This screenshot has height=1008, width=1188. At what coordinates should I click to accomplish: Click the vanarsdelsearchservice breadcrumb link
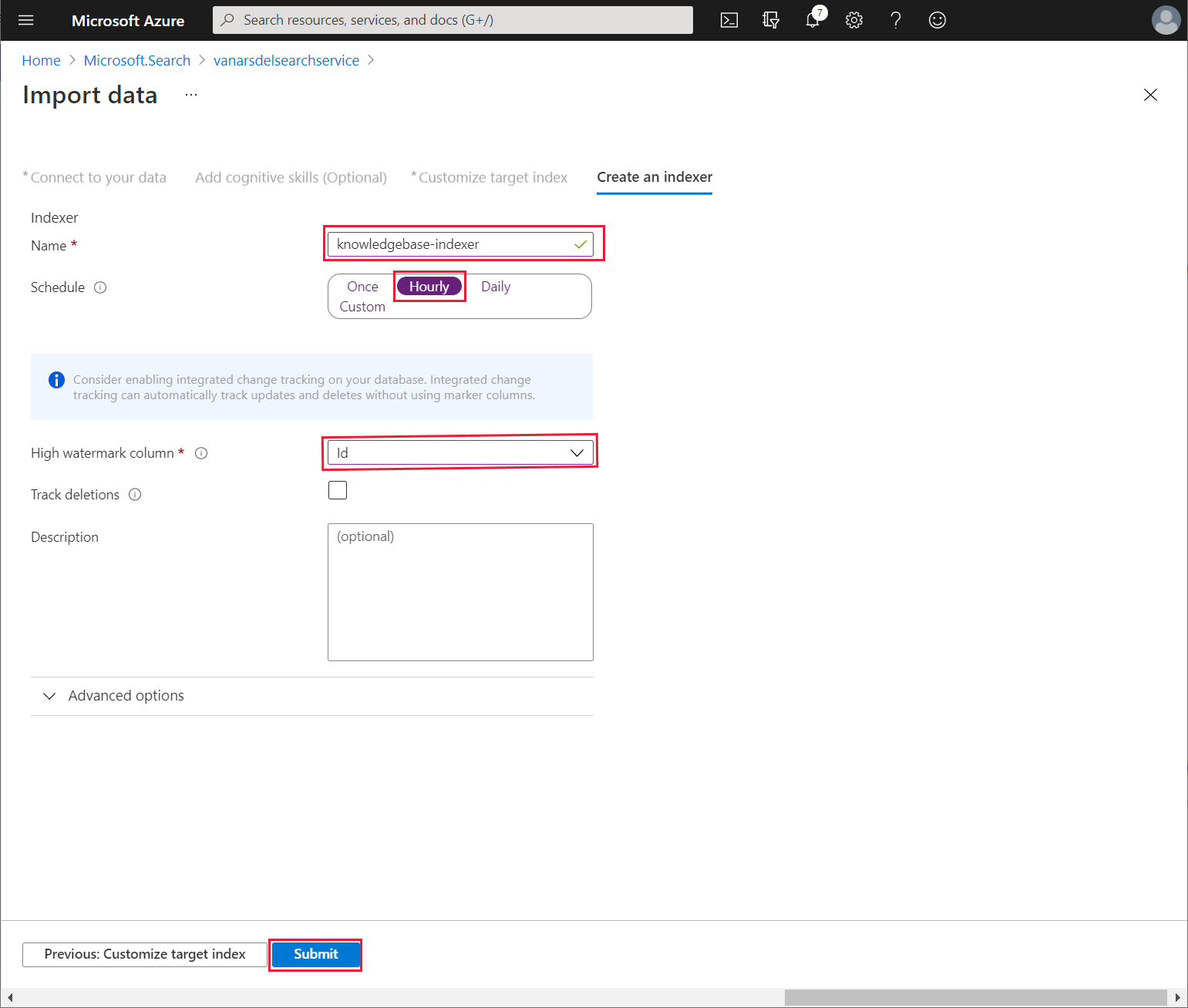[x=286, y=60]
